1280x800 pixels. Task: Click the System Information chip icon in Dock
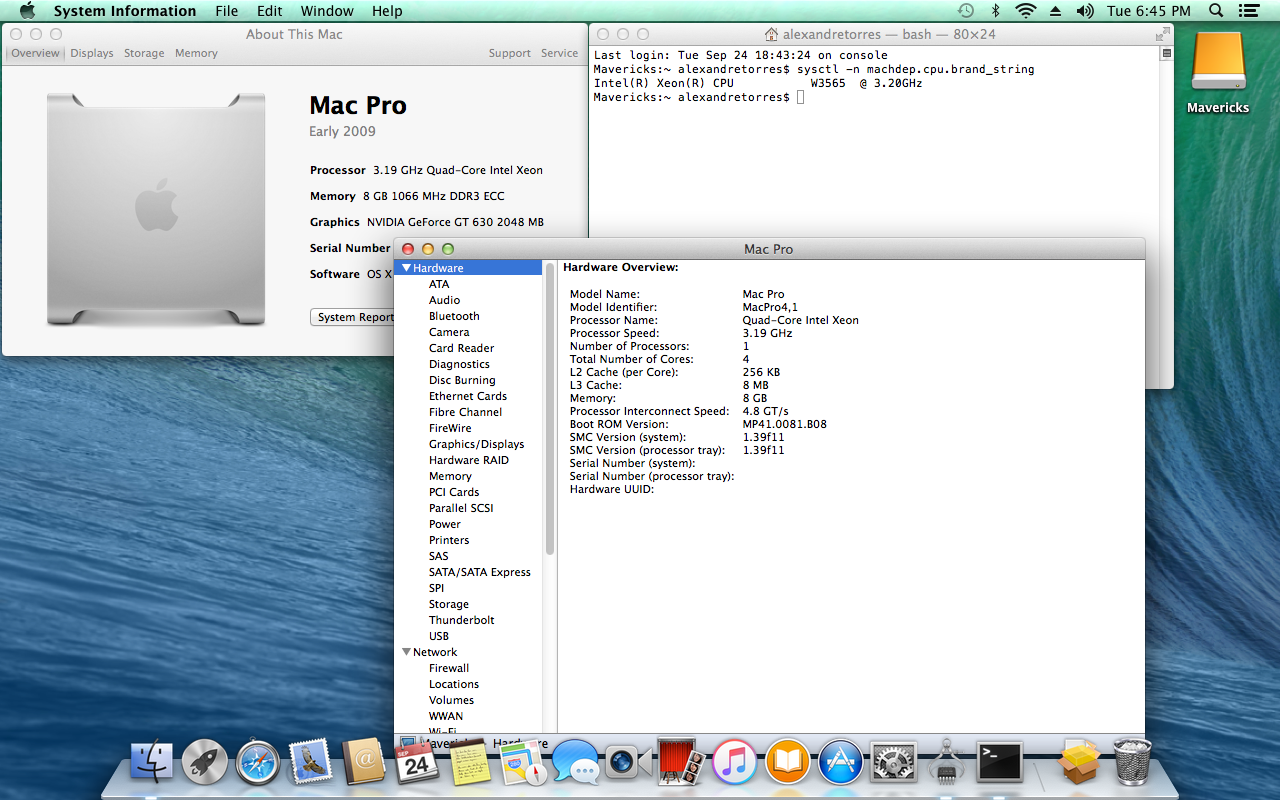946,763
